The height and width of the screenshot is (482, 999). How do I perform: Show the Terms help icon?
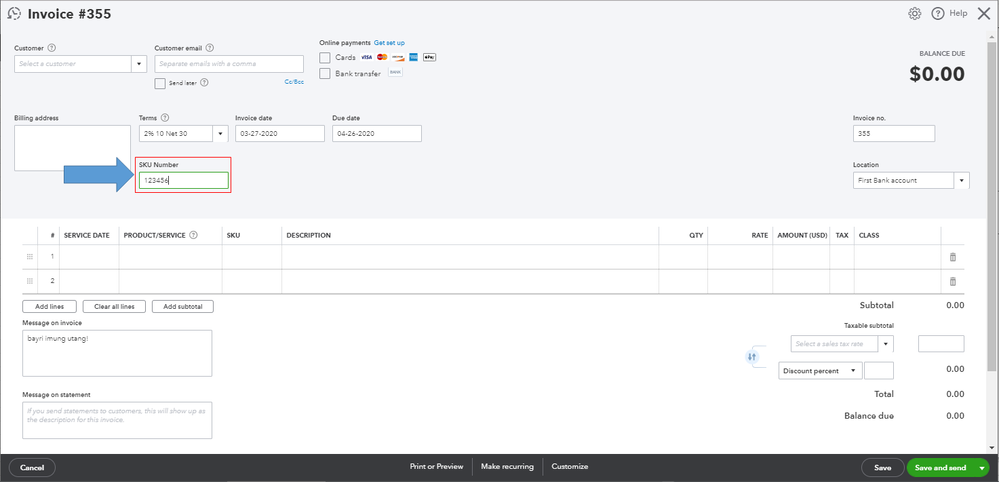165,118
